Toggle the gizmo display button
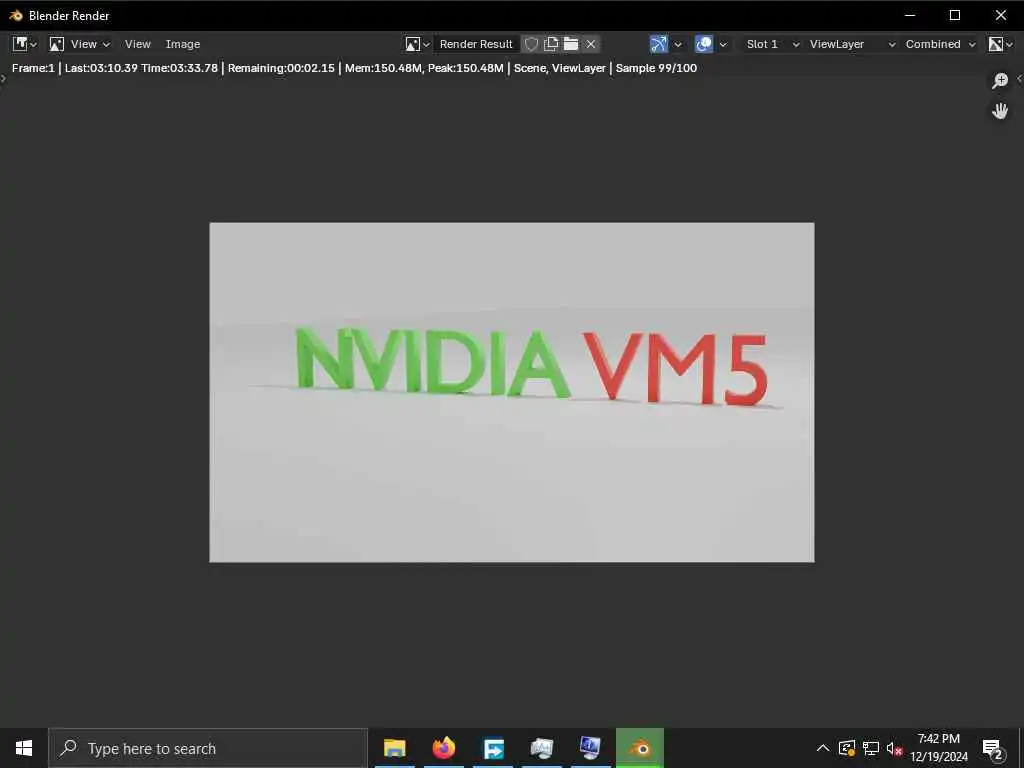The height and width of the screenshot is (768, 1024). [659, 44]
